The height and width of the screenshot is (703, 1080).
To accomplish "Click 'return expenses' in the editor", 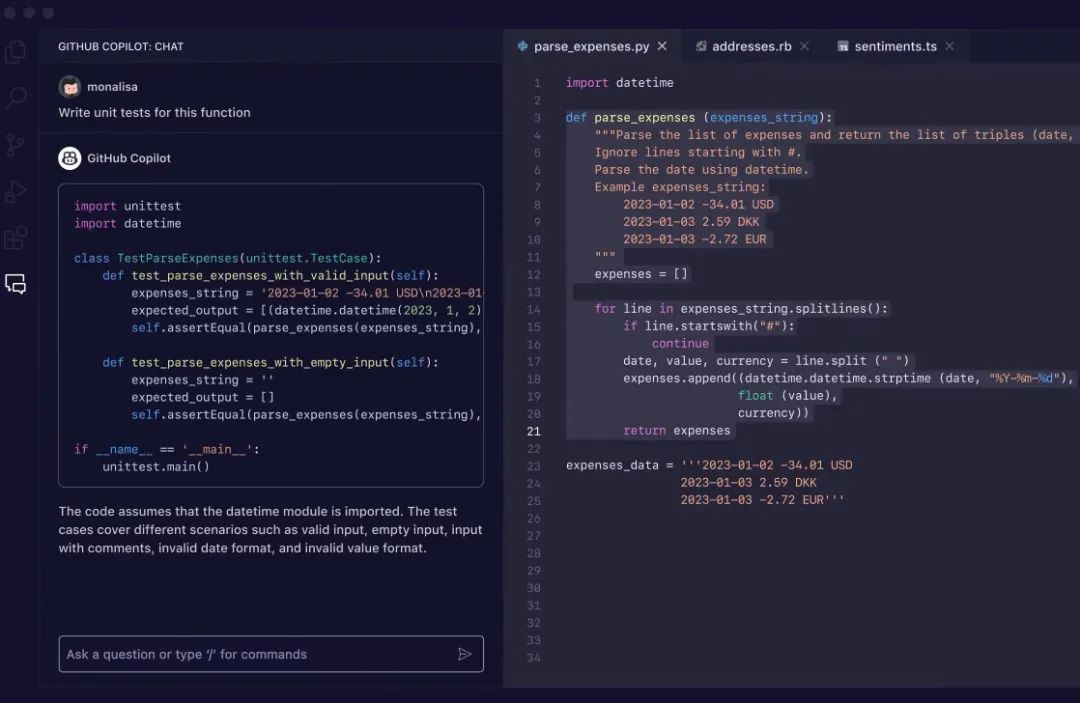I will pos(676,430).
